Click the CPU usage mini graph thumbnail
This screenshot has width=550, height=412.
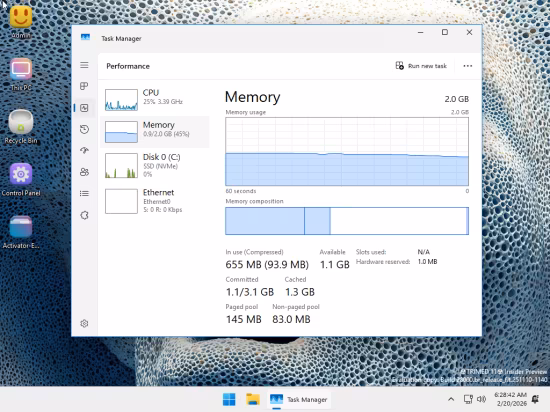pos(121,100)
